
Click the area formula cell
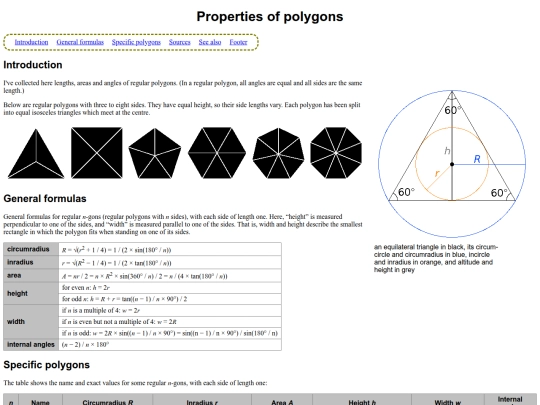170,276
